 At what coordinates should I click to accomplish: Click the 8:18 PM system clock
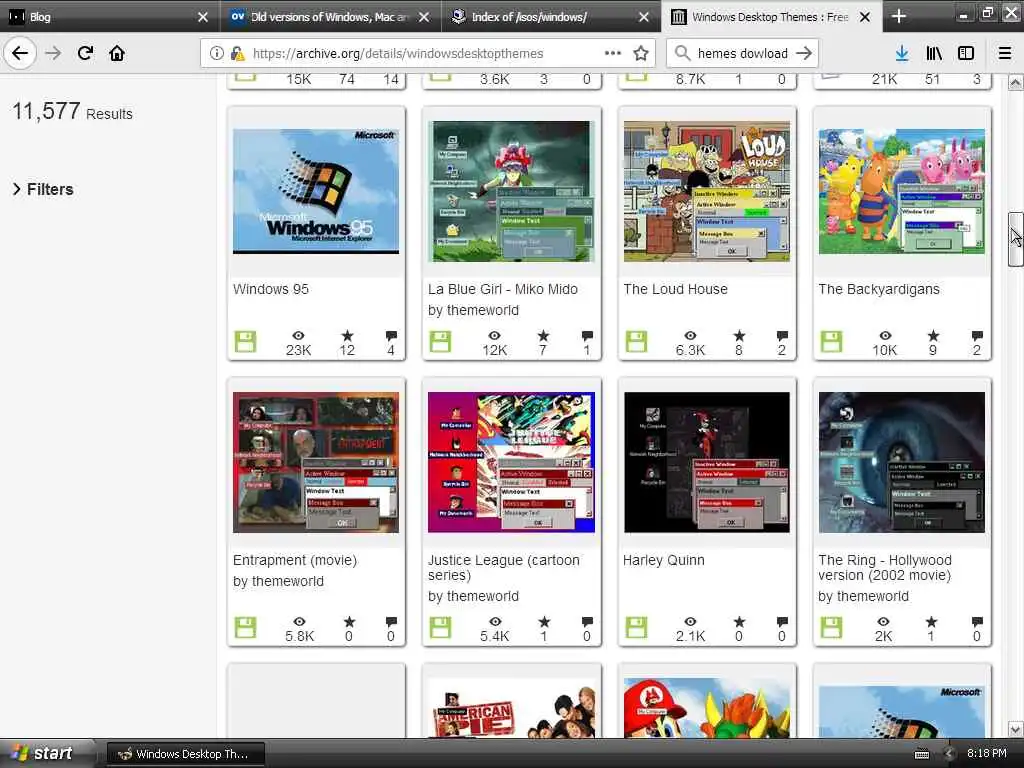(x=986, y=753)
